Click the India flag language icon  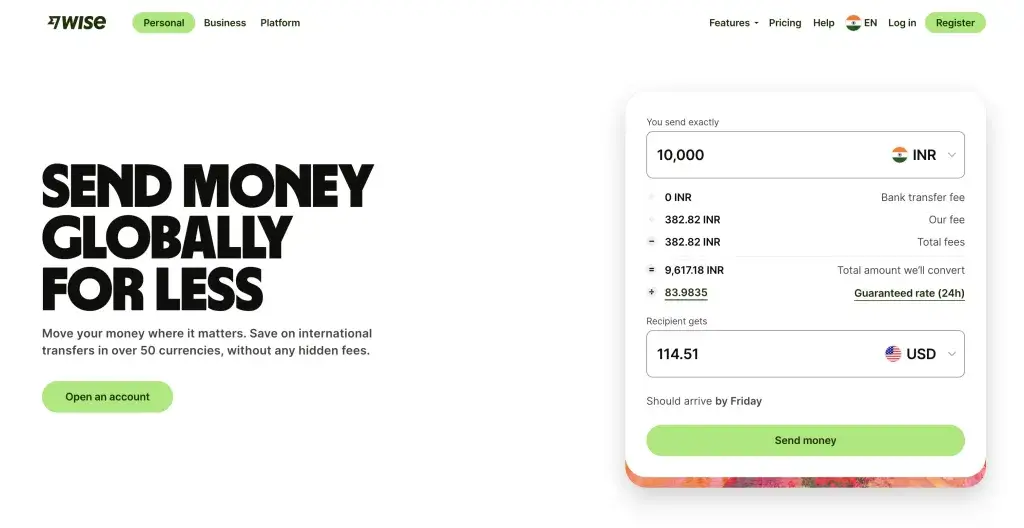click(853, 23)
